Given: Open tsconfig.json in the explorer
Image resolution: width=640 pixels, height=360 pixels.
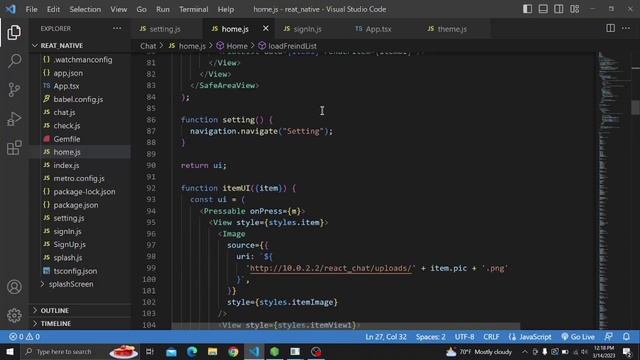Looking at the screenshot, I should pyautogui.click(x=80, y=271).
